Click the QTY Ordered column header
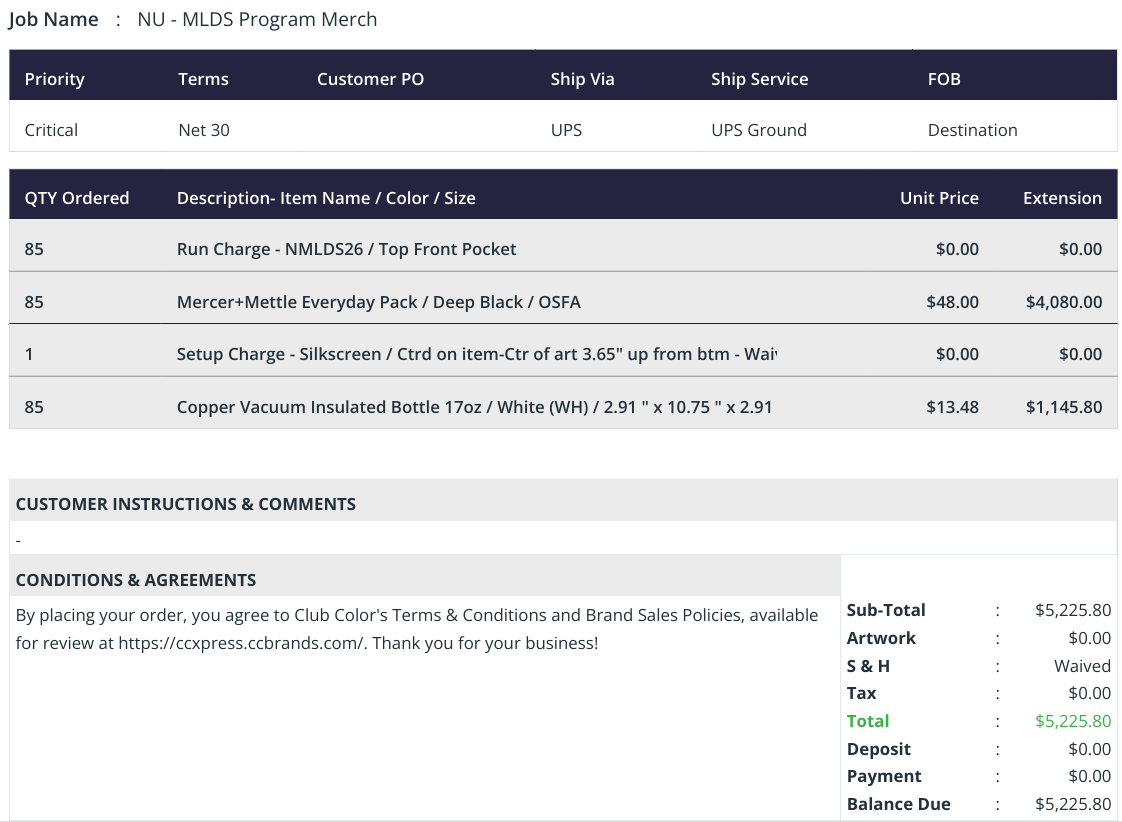 pyautogui.click(x=77, y=198)
